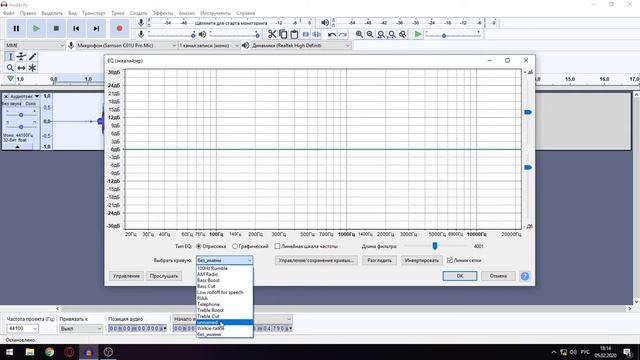Select the Envelope tool
The height and width of the screenshot is (360, 640).
(21, 56)
